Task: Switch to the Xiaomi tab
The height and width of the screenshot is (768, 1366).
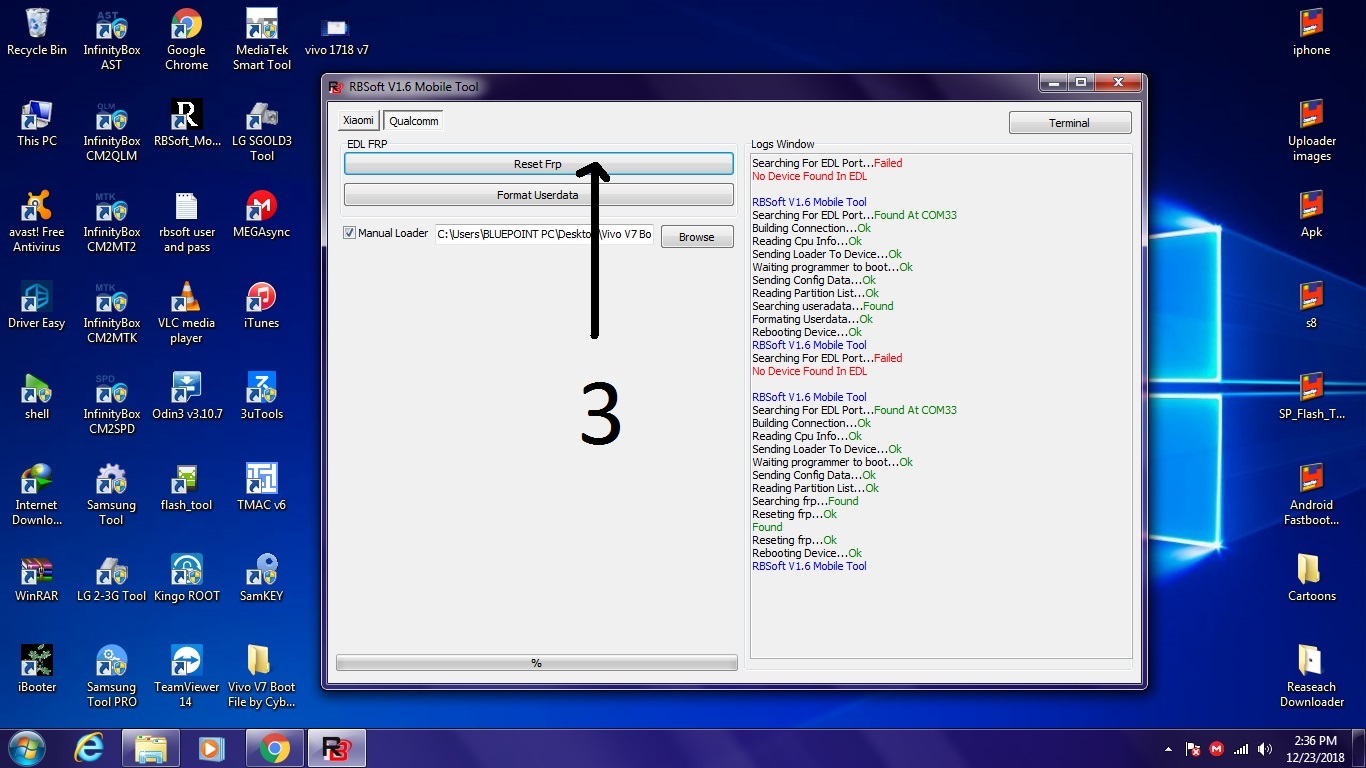Action: (x=358, y=120)
